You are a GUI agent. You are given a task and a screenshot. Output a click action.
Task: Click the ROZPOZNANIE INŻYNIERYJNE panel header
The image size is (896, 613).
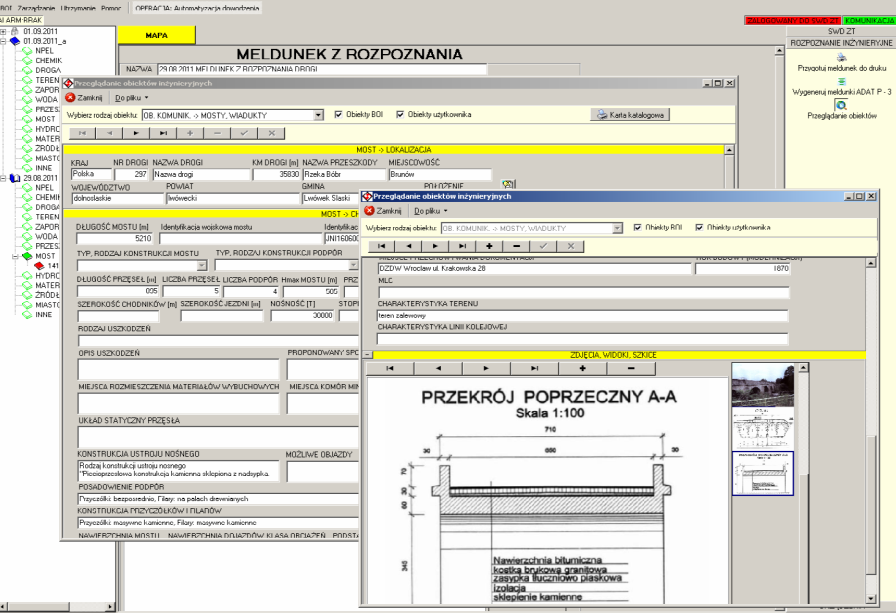pyautogui.click(x=841, y=43)
